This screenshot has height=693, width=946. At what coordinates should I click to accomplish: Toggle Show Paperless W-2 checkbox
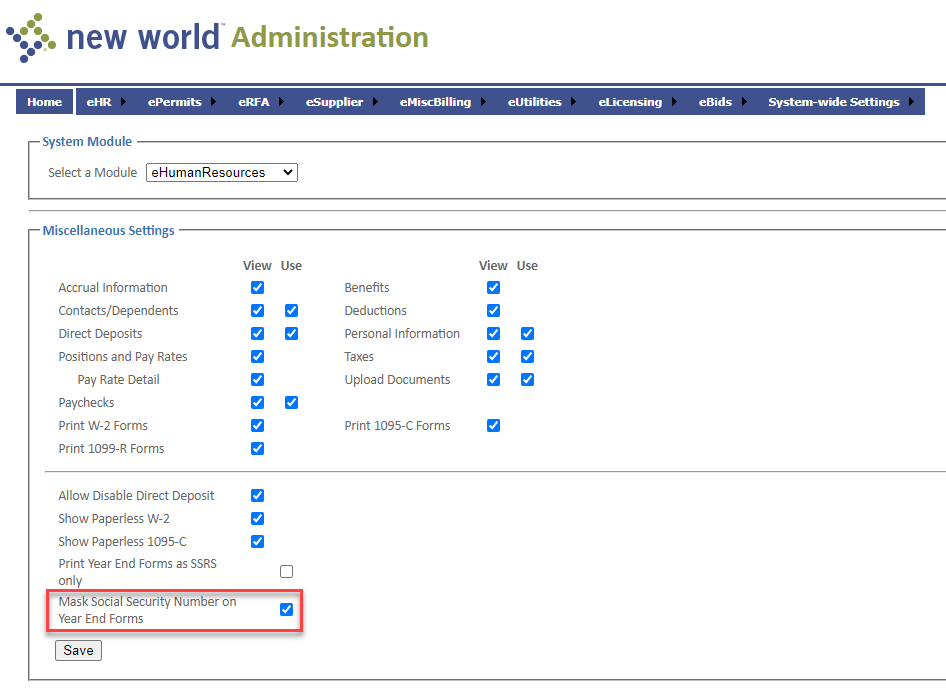[x=257, y=519]
